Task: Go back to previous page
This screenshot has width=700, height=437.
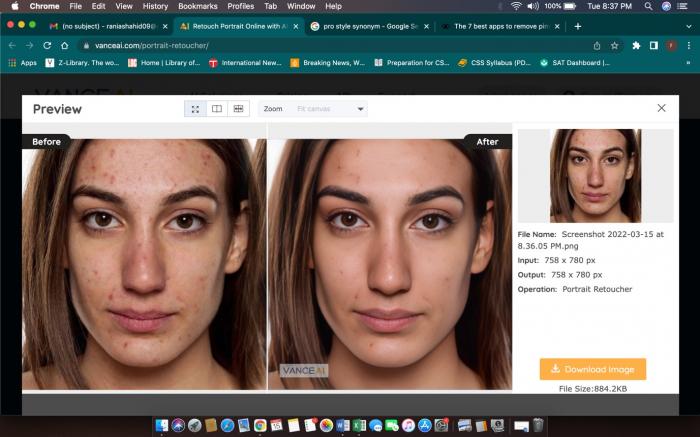Action: [x=12, y=46]
